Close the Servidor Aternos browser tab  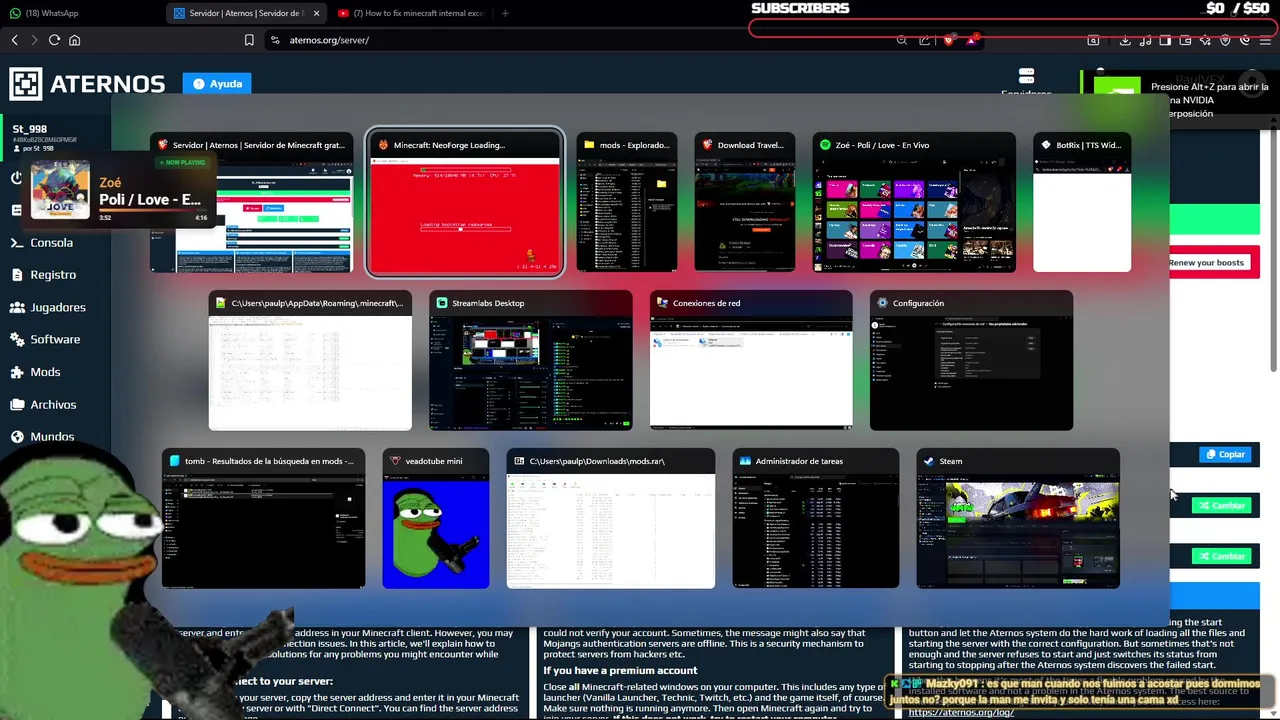[317, 13]
